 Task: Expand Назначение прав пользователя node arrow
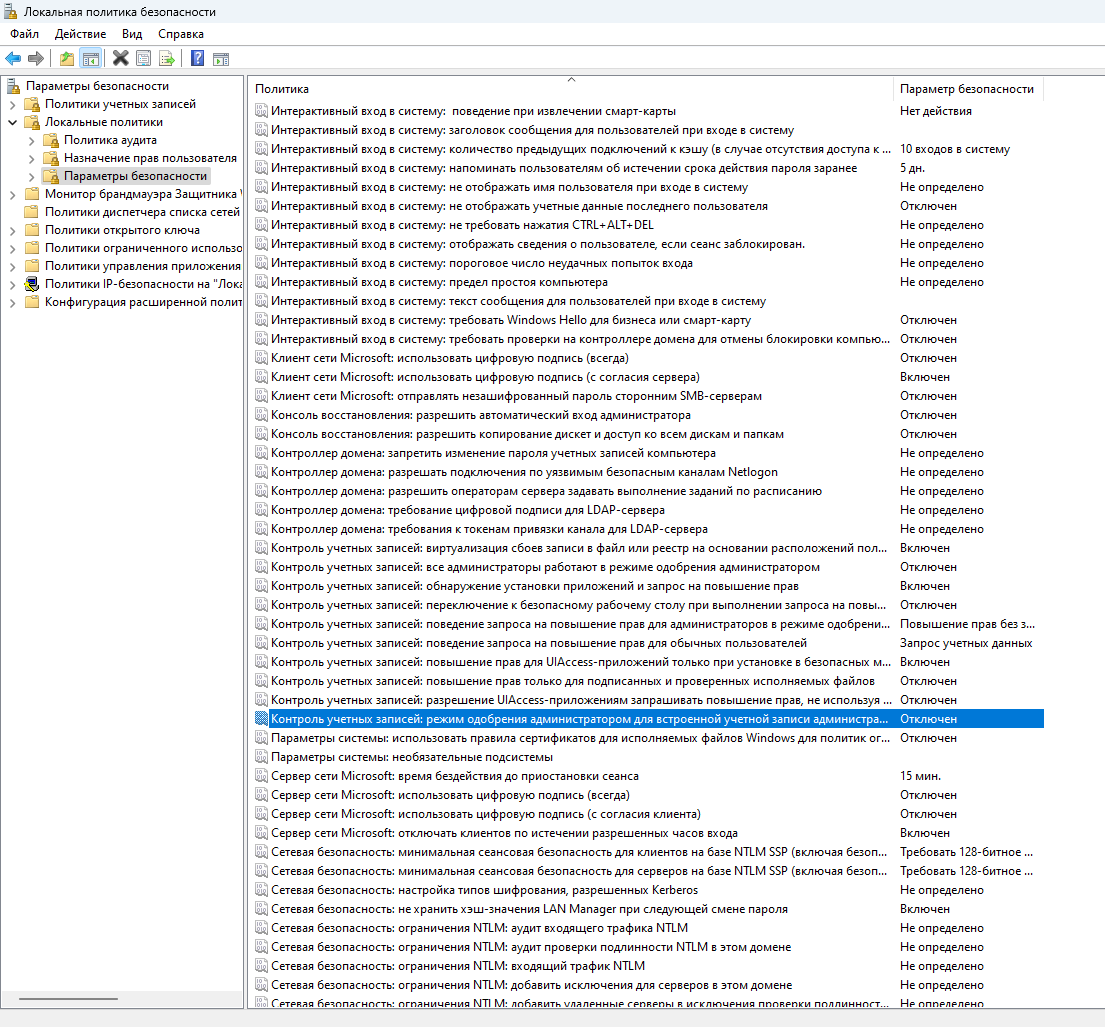pos(32,158)
